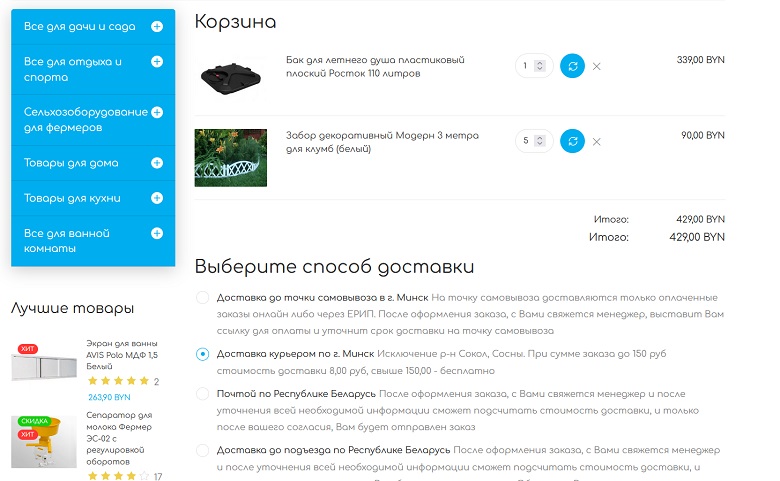The image size is (780, 481).
Task: Select courier delivery in Minsk option
Action: 203,354
